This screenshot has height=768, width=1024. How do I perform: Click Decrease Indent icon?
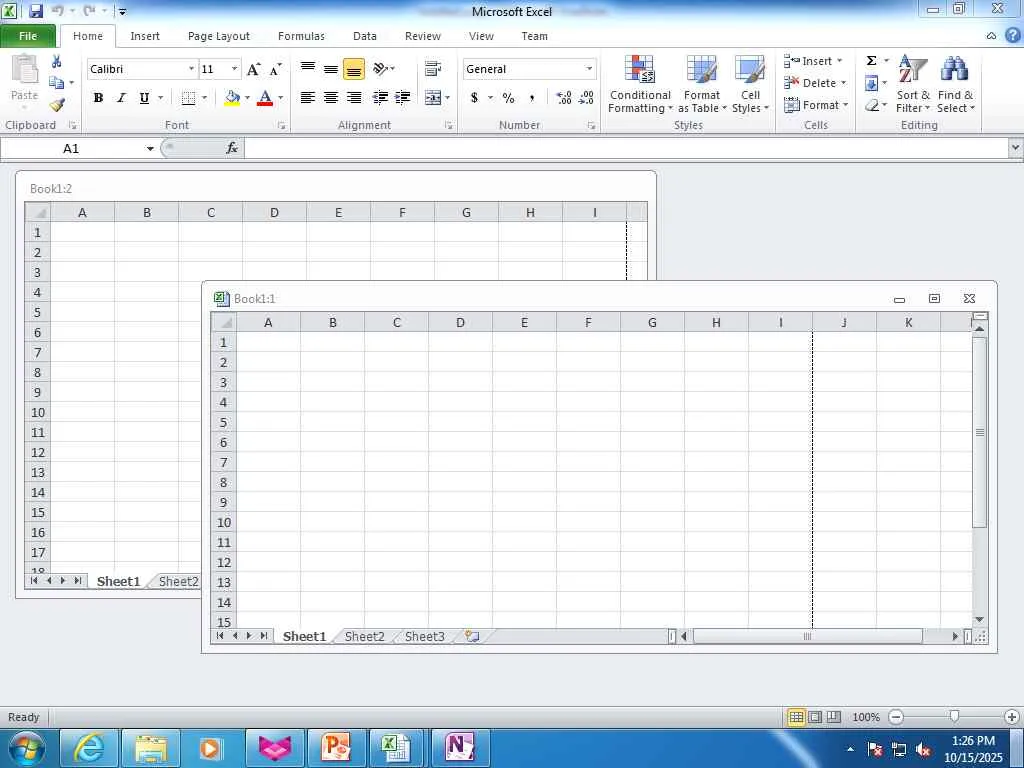(x=380, y=98)
